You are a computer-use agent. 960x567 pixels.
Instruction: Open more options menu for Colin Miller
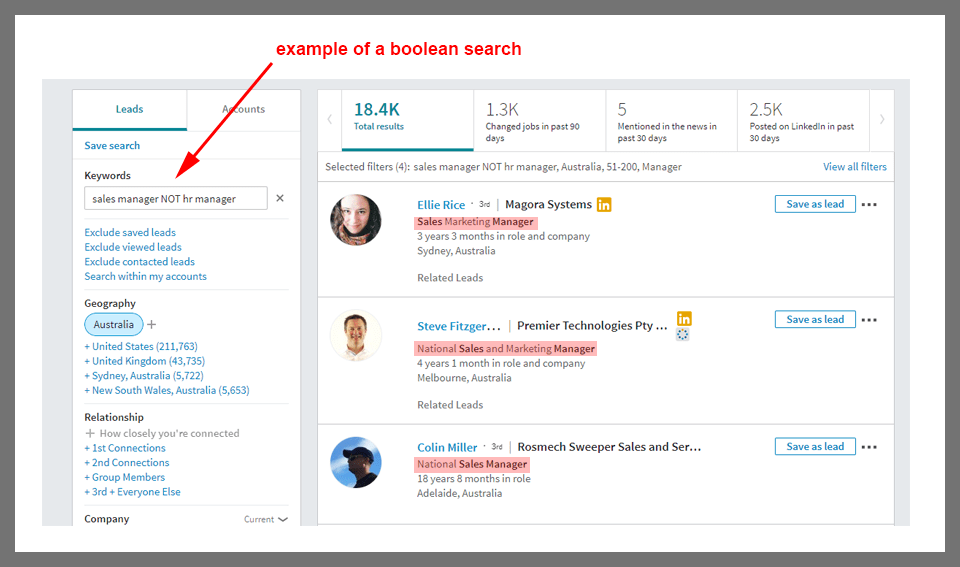point(869,447)
